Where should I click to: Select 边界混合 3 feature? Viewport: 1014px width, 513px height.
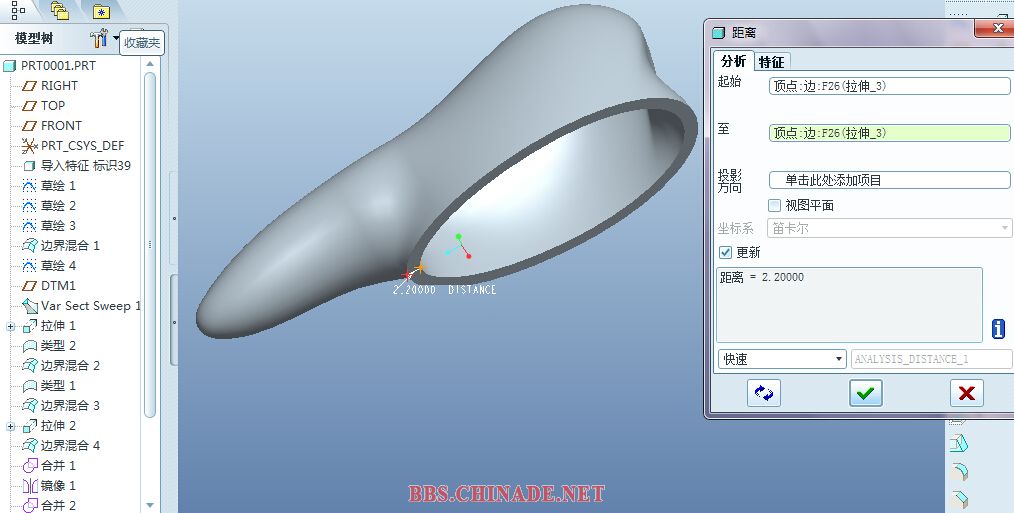[x=61, y=406]
